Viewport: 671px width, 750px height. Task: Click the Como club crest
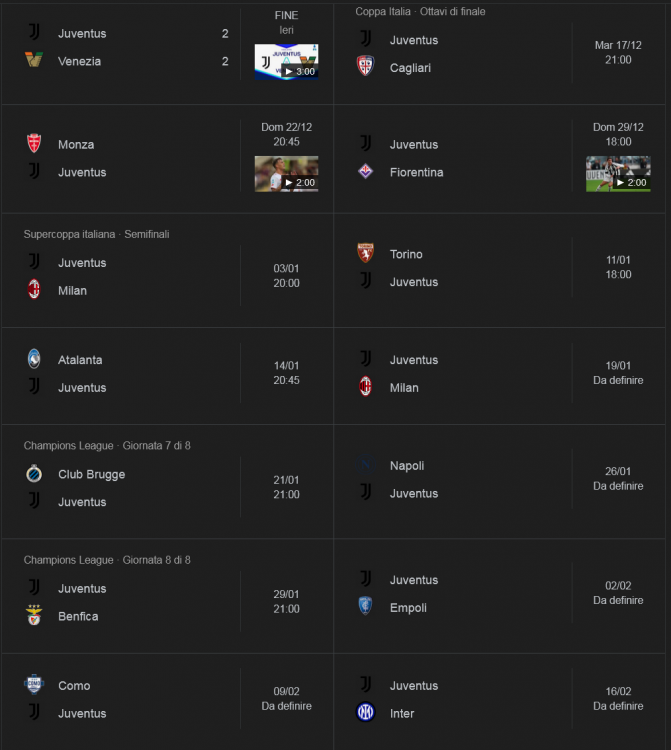(34, 684)
